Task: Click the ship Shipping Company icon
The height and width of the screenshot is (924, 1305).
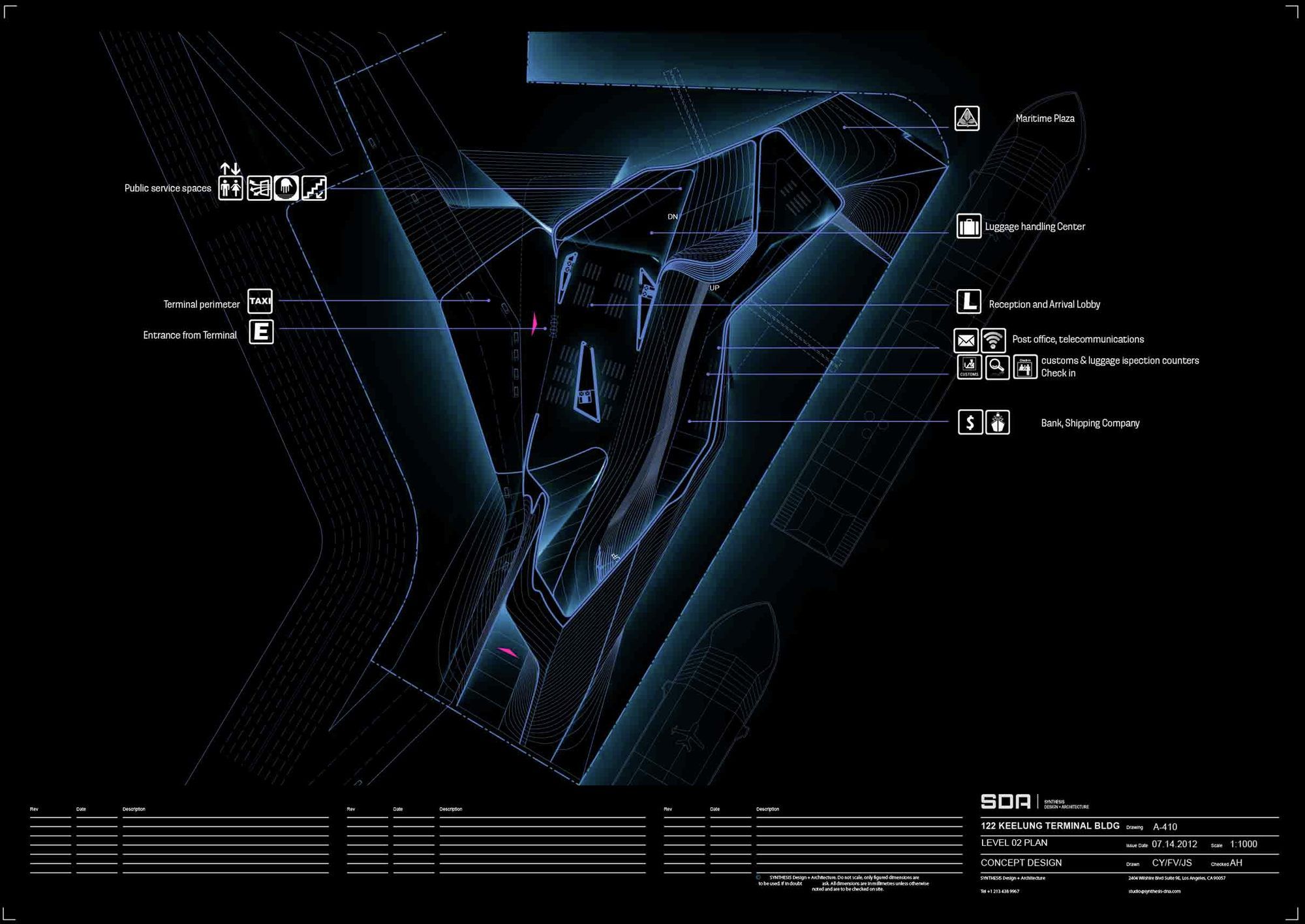Action: (997, 422)
